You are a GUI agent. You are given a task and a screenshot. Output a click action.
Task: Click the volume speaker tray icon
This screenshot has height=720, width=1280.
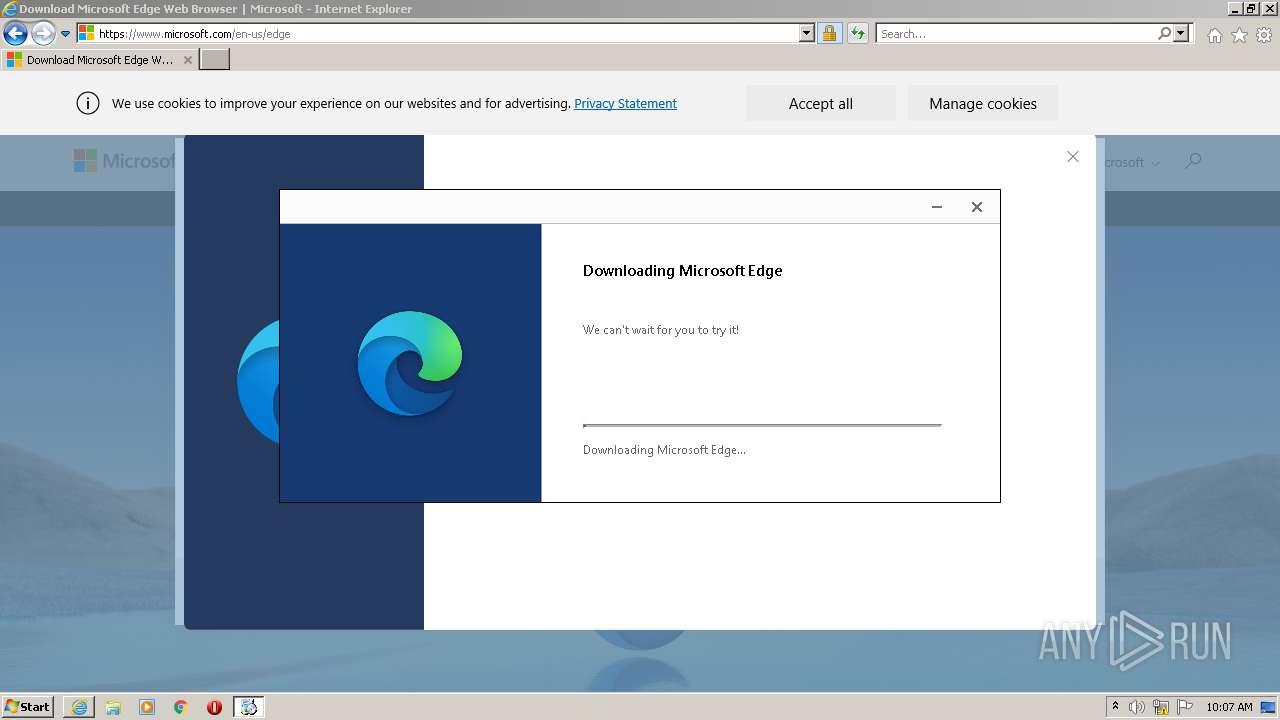[x=1137, y=707]
